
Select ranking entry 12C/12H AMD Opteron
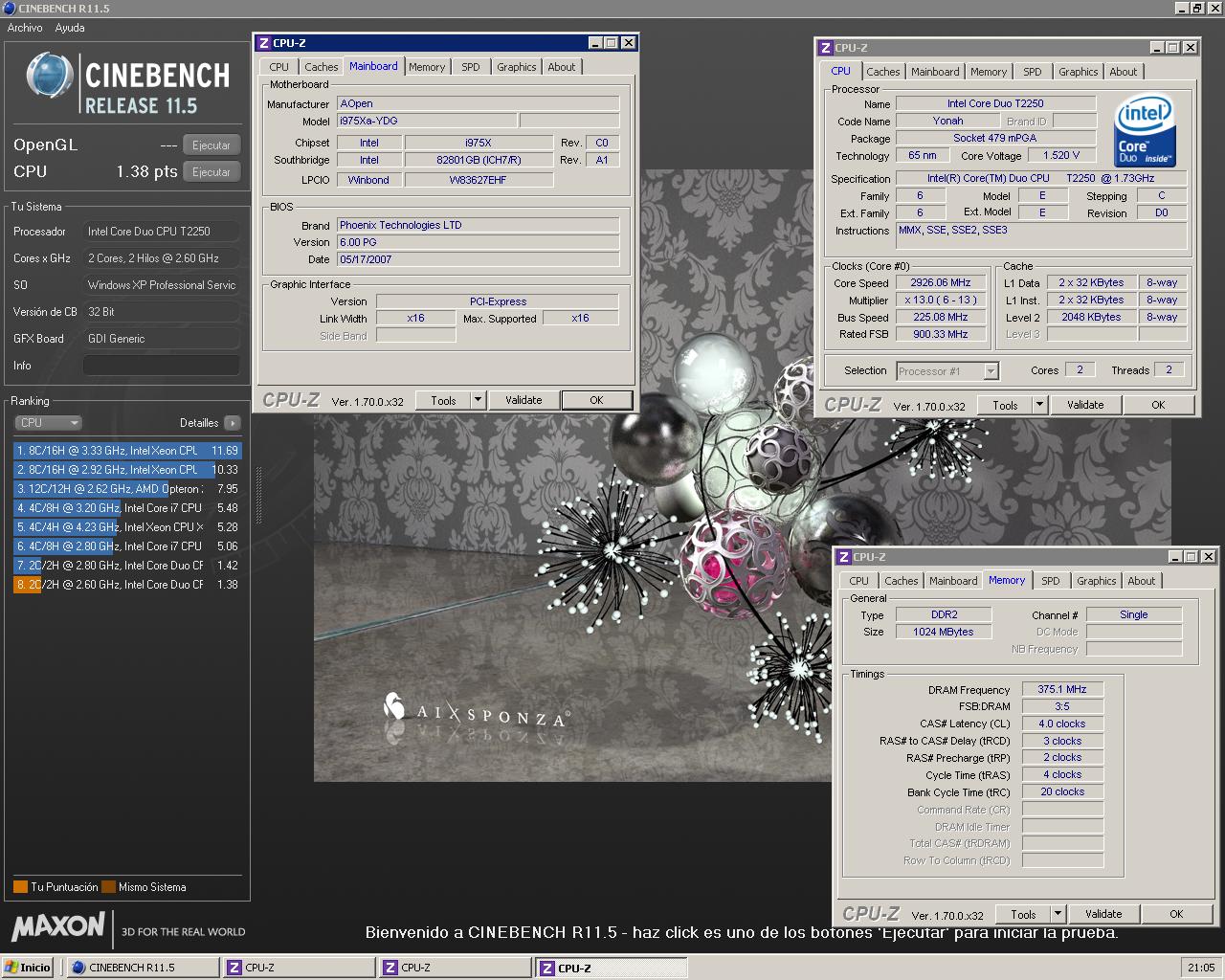127,489
